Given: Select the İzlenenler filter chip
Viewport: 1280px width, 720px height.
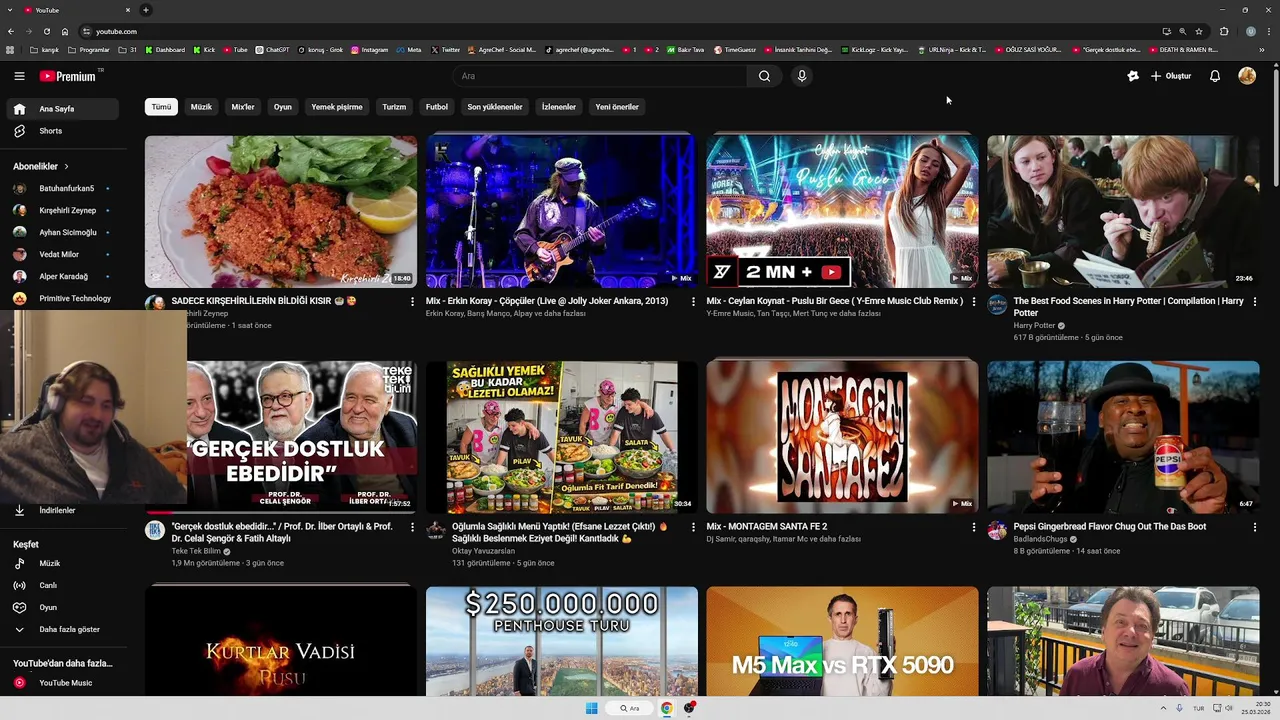Looking at the screenshot, I should pyautogui.click(x=559, y=107).
